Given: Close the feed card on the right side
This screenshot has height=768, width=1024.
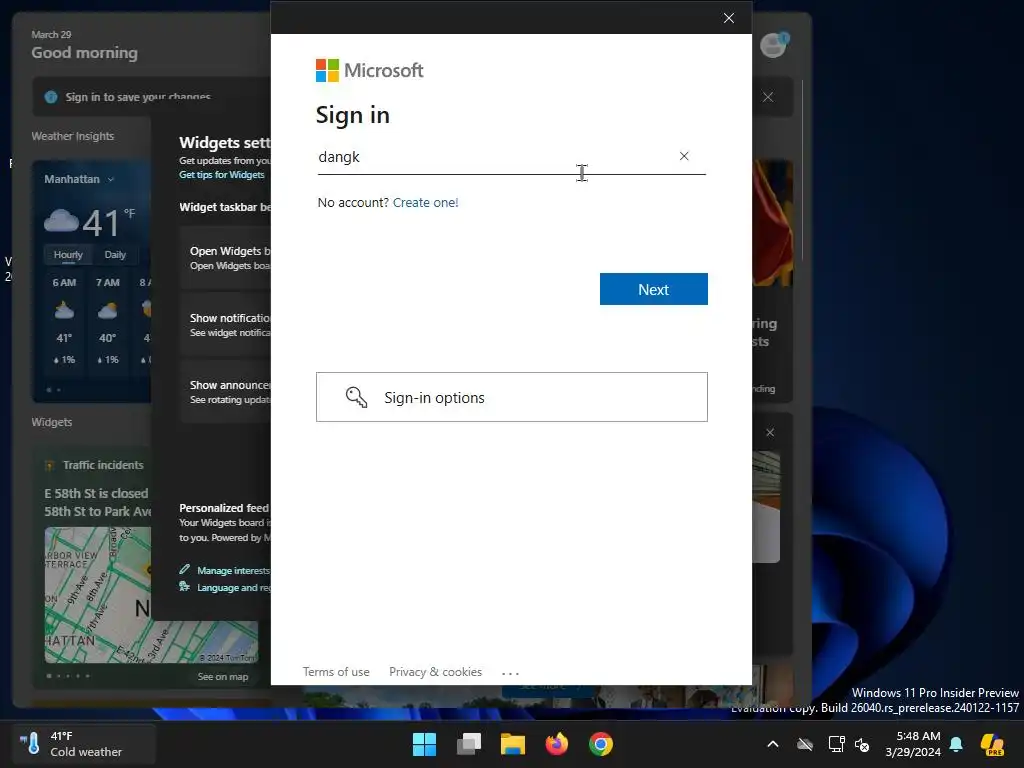Looking at the screenshot, I should (770, 432).
